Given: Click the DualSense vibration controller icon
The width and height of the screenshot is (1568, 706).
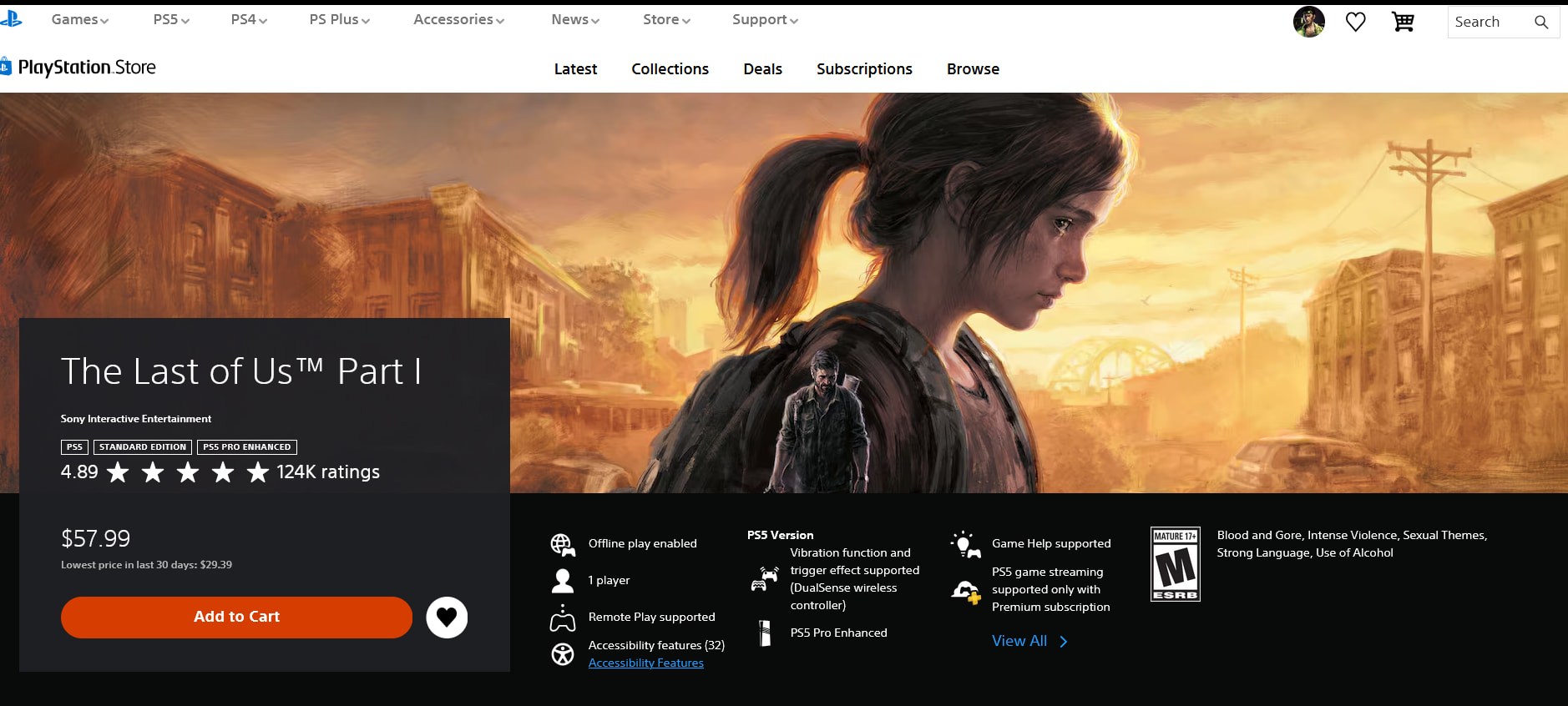Looking at the screenshot, I should pyautogui.click(x=765, y=578).
